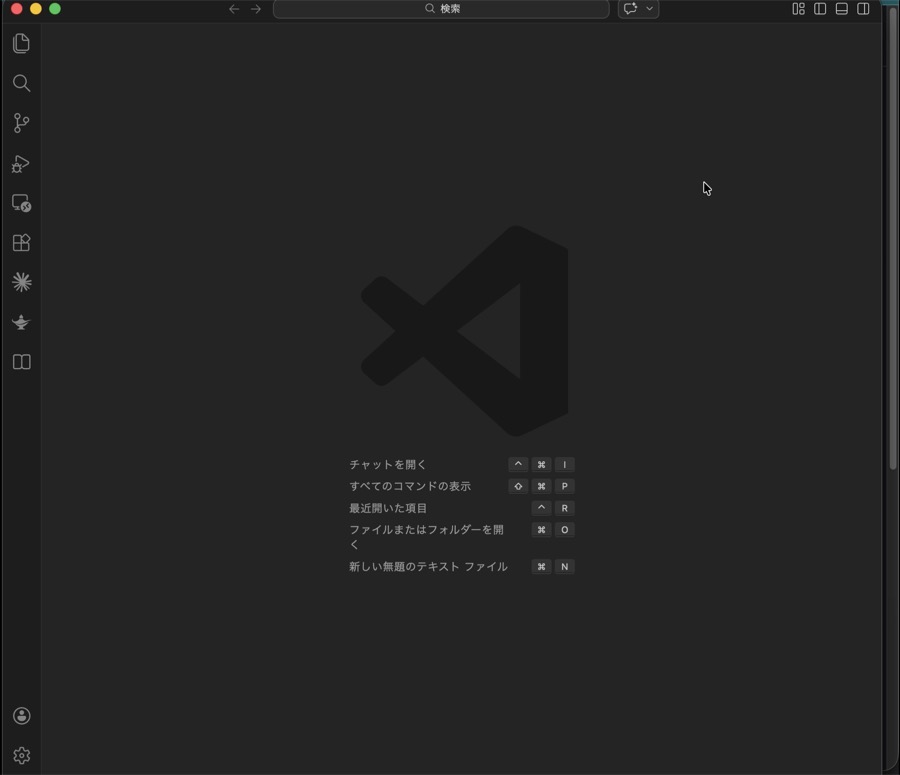900x775 pixels.
Task: Click the O key hint for open file
Action: click(565, 530)
